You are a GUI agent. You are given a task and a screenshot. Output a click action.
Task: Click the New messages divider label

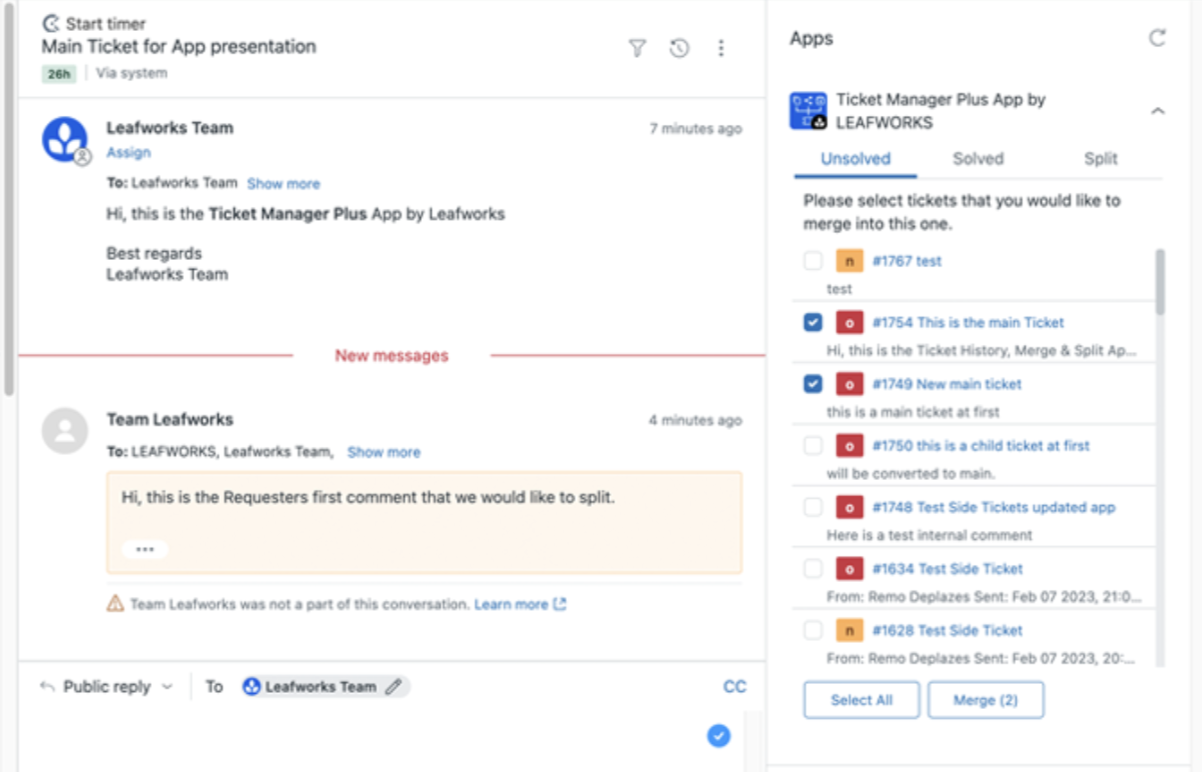pyautogui.click(x=391, y=355)
